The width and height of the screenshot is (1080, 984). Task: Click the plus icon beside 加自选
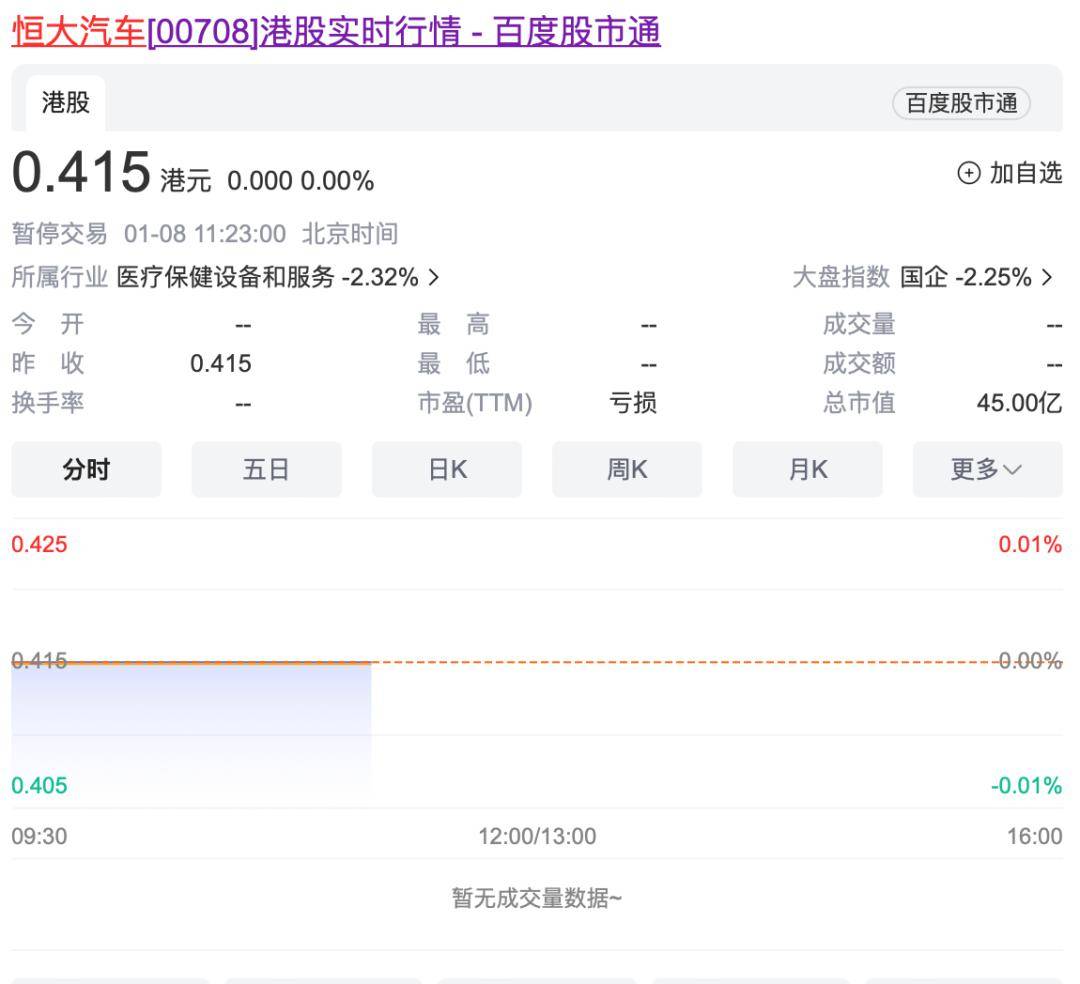tap(968, 174)
